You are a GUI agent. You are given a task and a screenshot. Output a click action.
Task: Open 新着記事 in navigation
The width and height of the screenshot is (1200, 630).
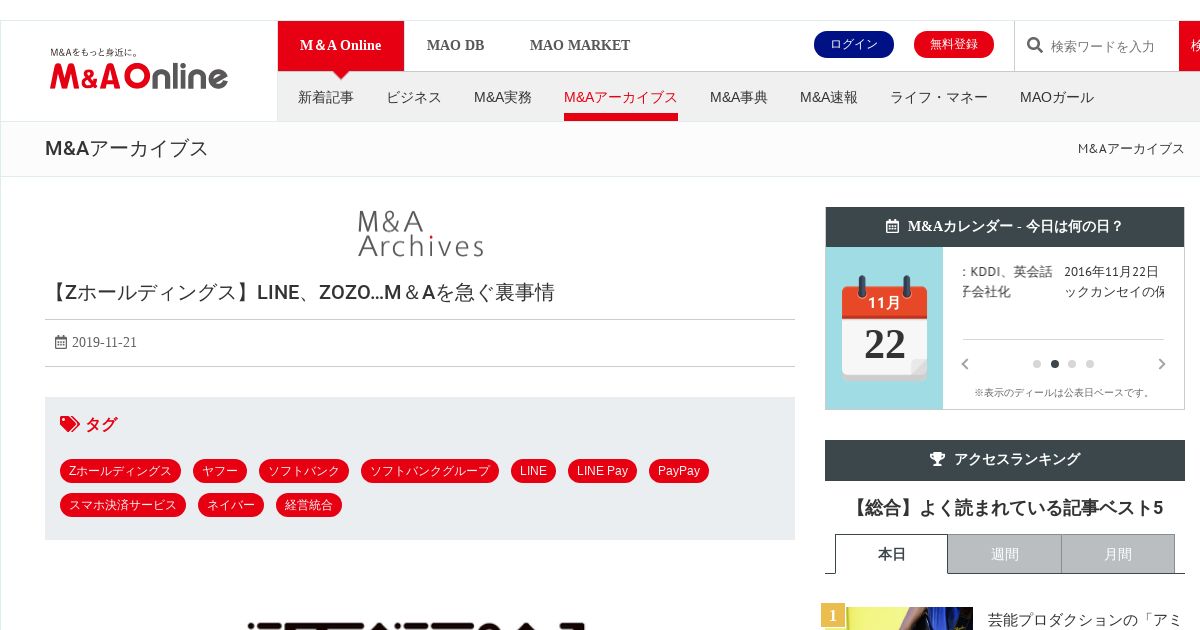[x=326, y=97]
